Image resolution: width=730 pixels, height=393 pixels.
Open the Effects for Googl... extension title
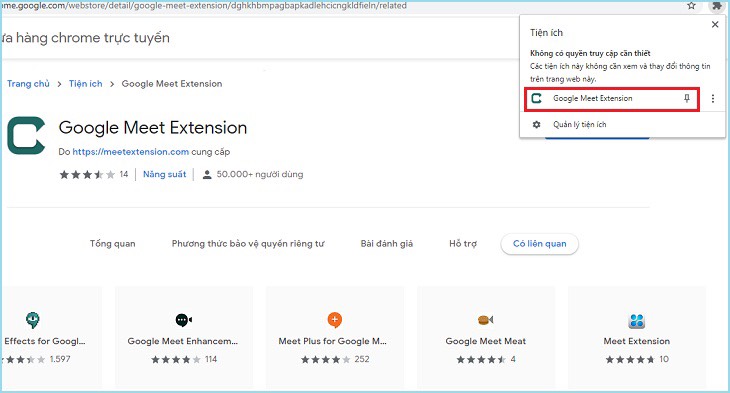(x=45, y=341)
